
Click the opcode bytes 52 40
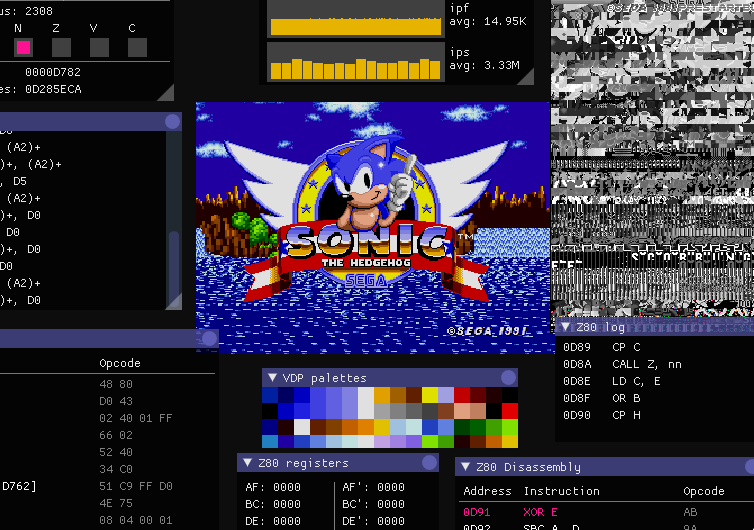click(116, 452)
